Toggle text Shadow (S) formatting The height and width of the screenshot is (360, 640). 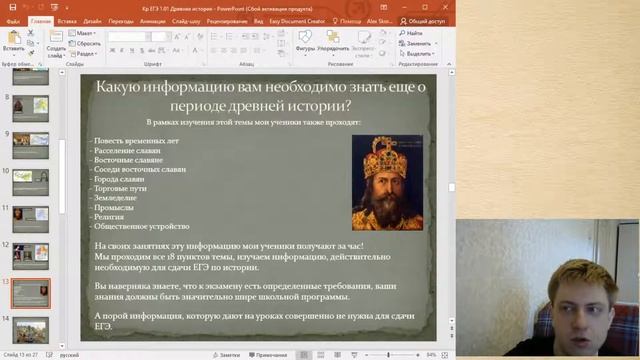(142, 50)
